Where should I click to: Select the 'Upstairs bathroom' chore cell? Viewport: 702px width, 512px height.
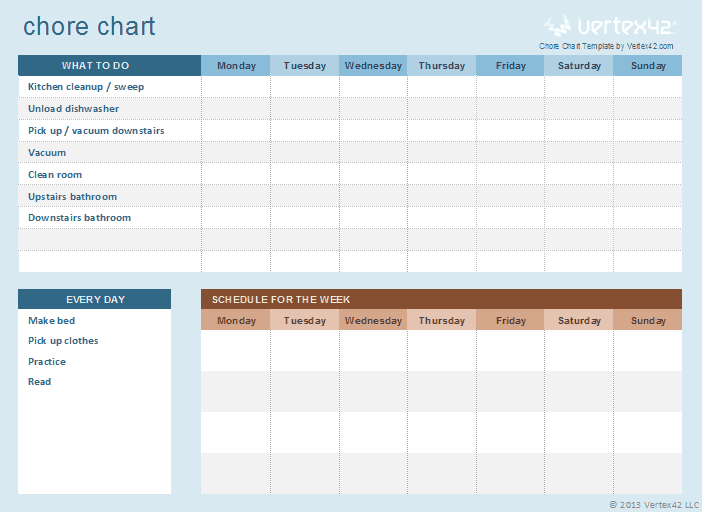[110, 196]
